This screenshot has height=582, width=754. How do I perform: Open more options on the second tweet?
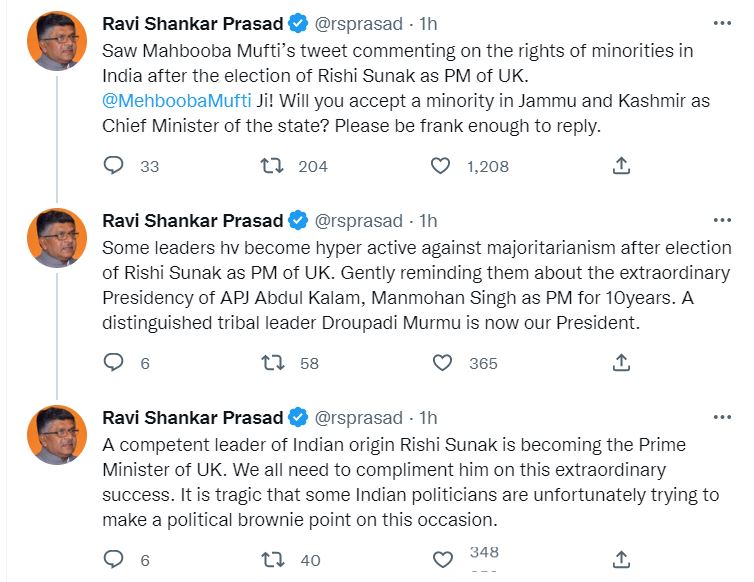pyautogui.click(x=721, y=219)
